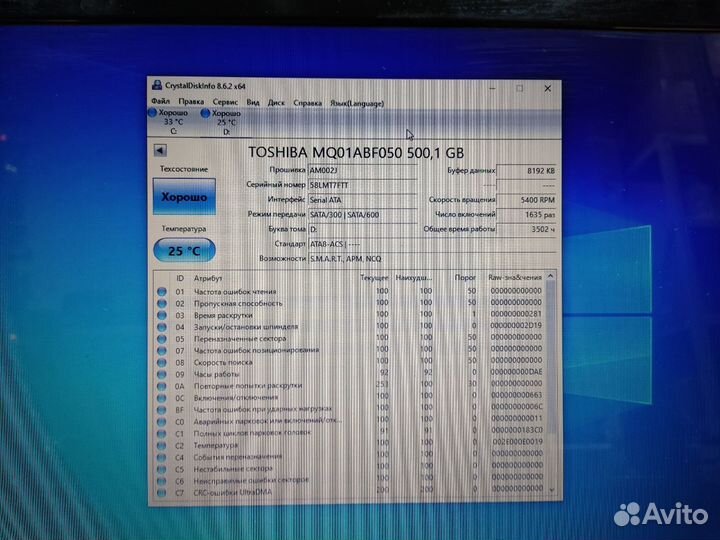Click status icon of attribute 02
Viewport: 720px width, 540px height.
tap(162, 304)
